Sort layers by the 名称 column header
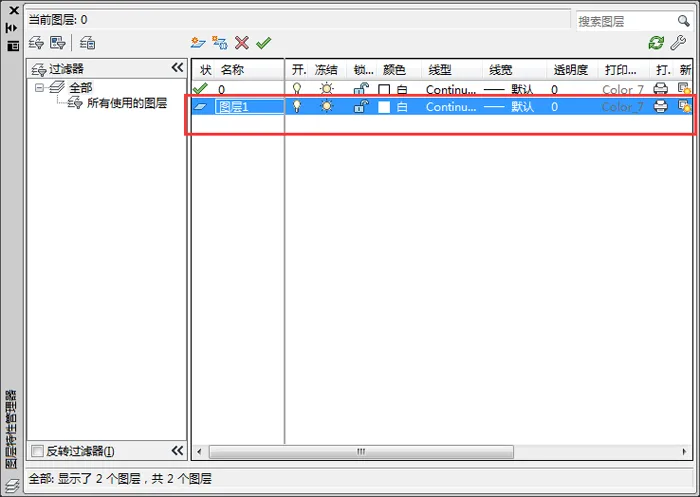Screen dimensions: 700x497 click(233, 70)
